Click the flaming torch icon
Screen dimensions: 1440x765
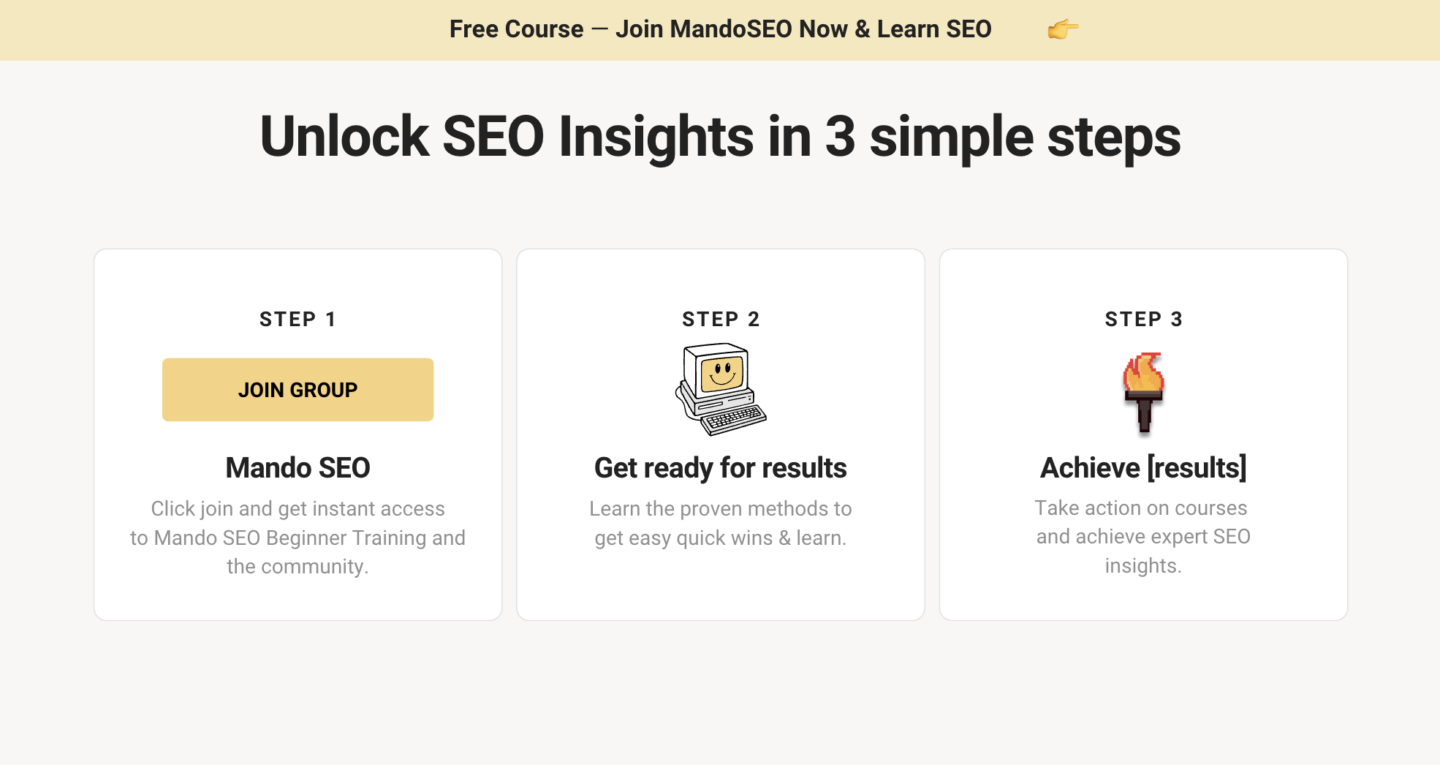[x=1144, y=392]
